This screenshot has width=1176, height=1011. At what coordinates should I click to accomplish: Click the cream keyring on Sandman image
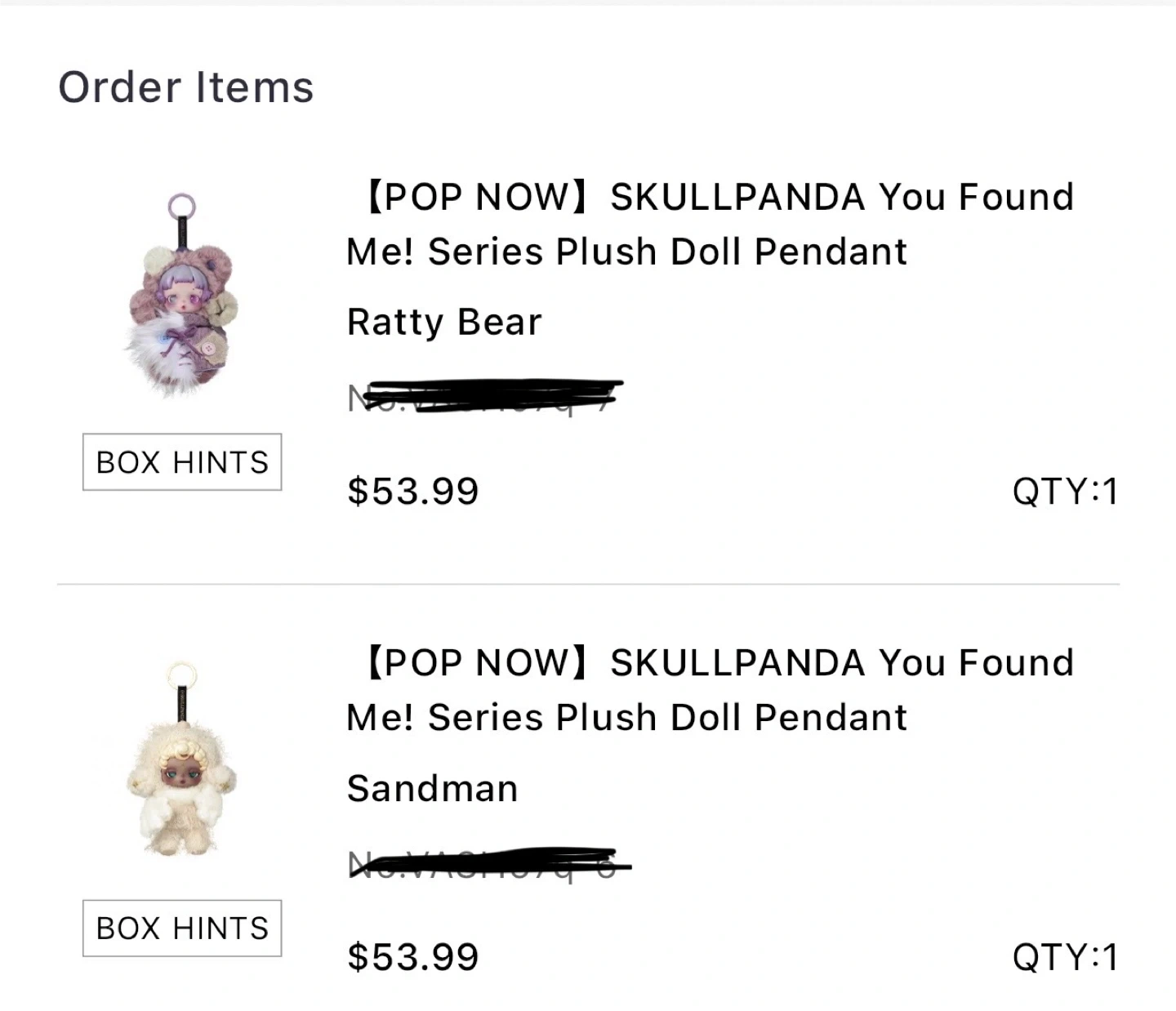(181, 676)
